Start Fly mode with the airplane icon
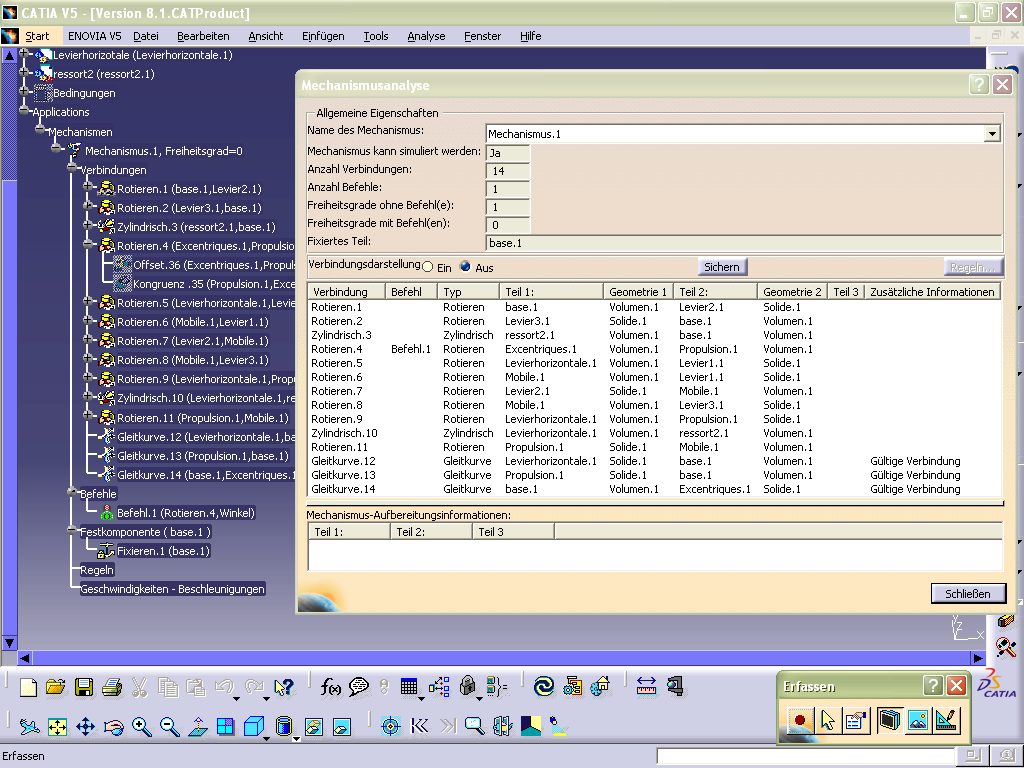Viewport: 1024px width, 768px height. click(x=29, y=726)
